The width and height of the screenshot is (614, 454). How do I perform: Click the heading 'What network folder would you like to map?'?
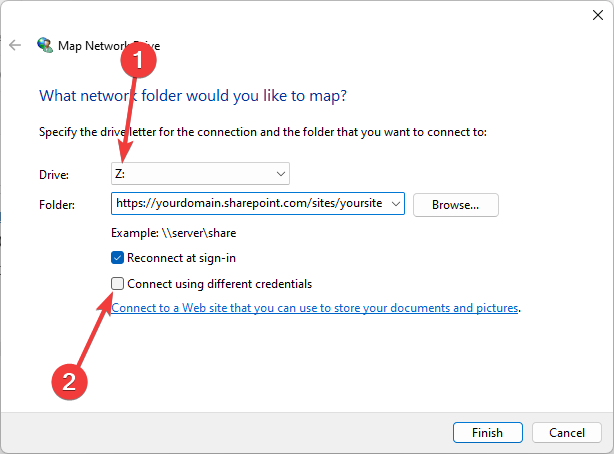pyautogui.click(x=192, y=96)
